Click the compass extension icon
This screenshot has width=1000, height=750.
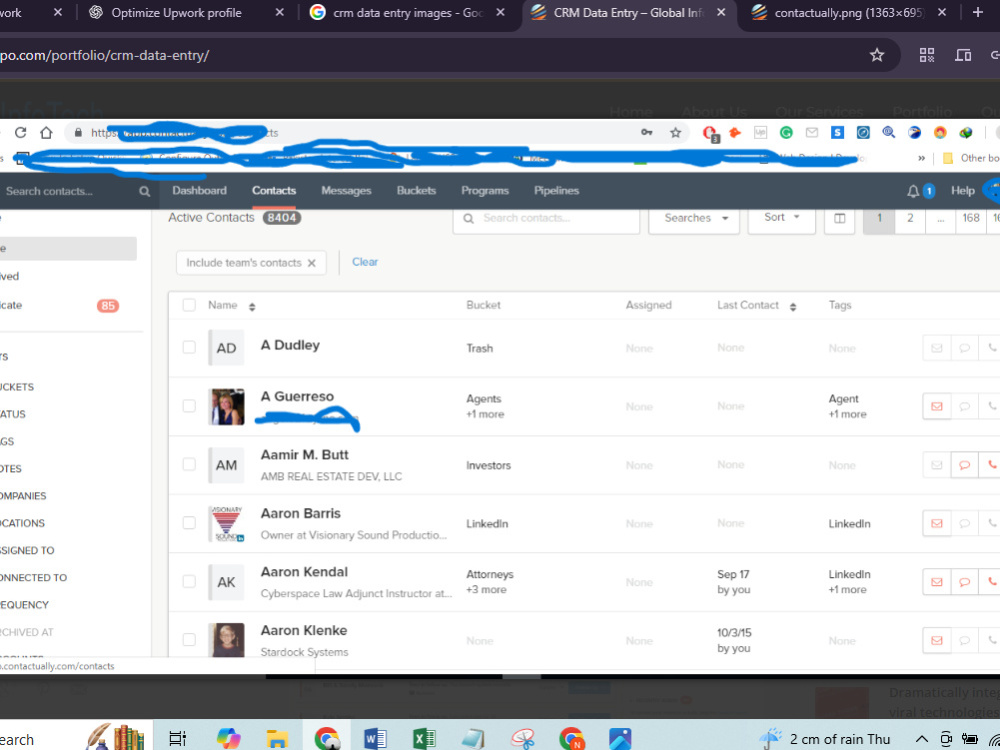point(863,133)
